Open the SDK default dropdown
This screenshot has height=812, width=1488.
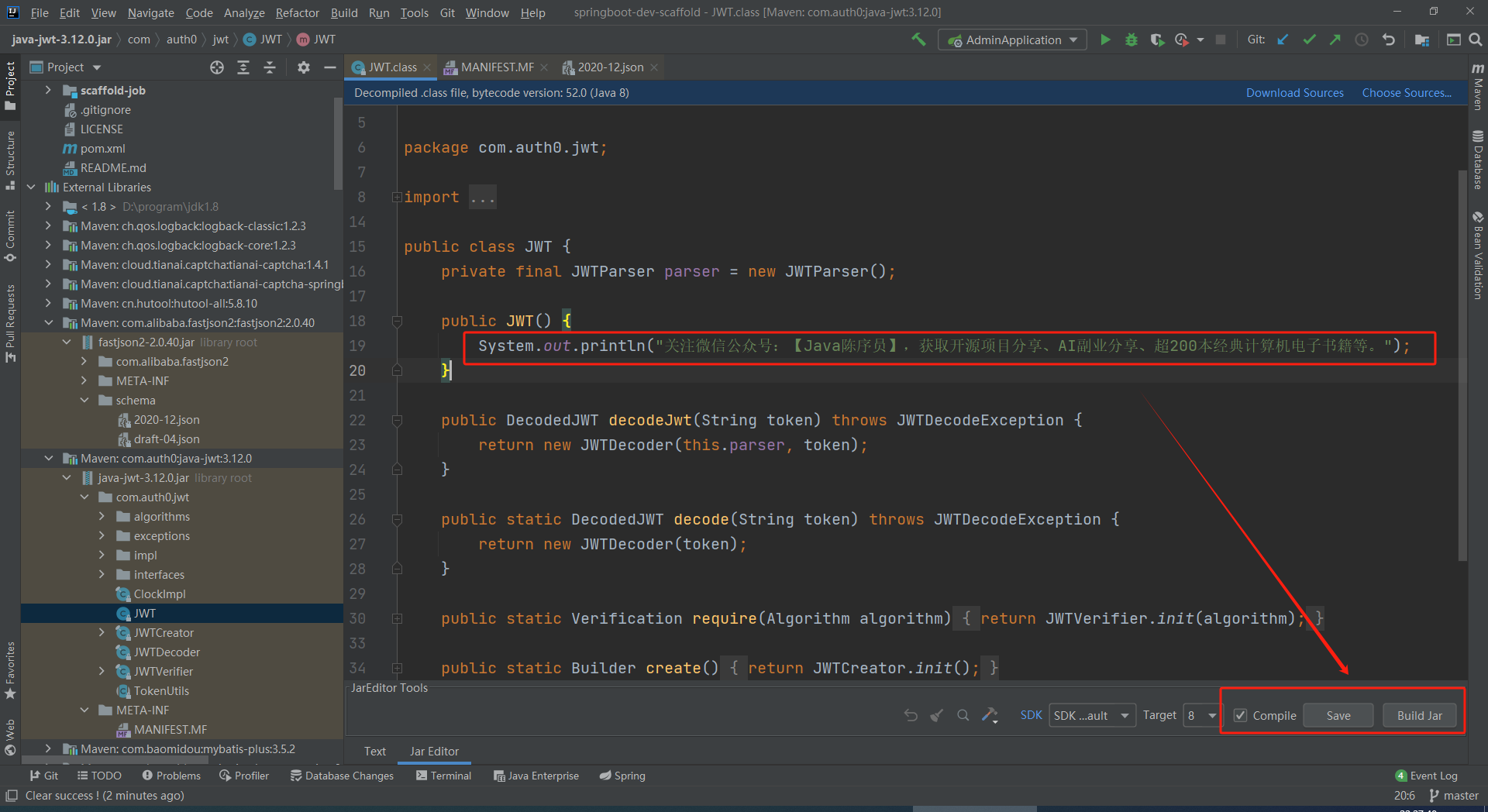(x=1092, y=715)
